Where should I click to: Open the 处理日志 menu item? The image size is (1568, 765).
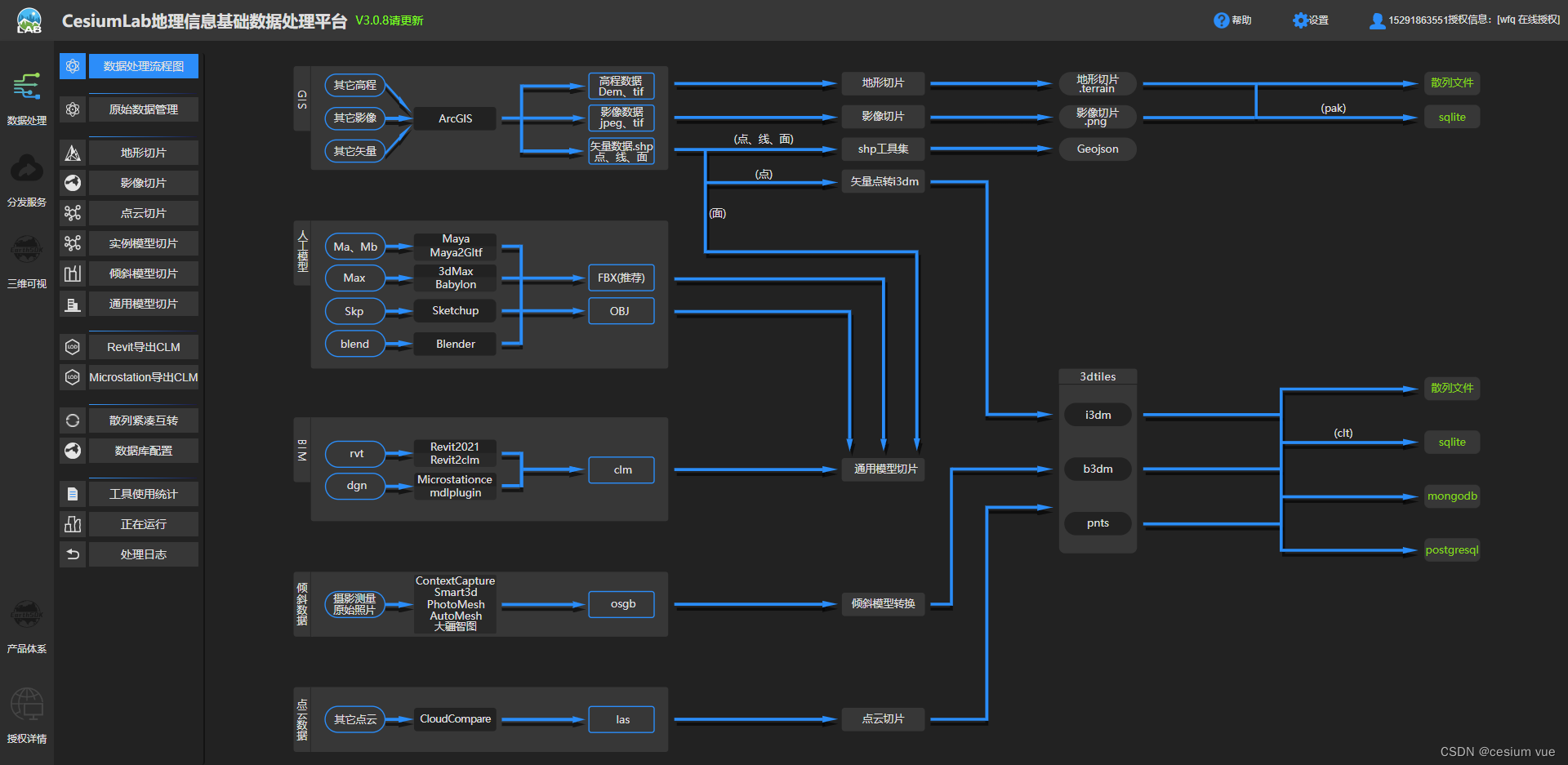click(144, 554)
